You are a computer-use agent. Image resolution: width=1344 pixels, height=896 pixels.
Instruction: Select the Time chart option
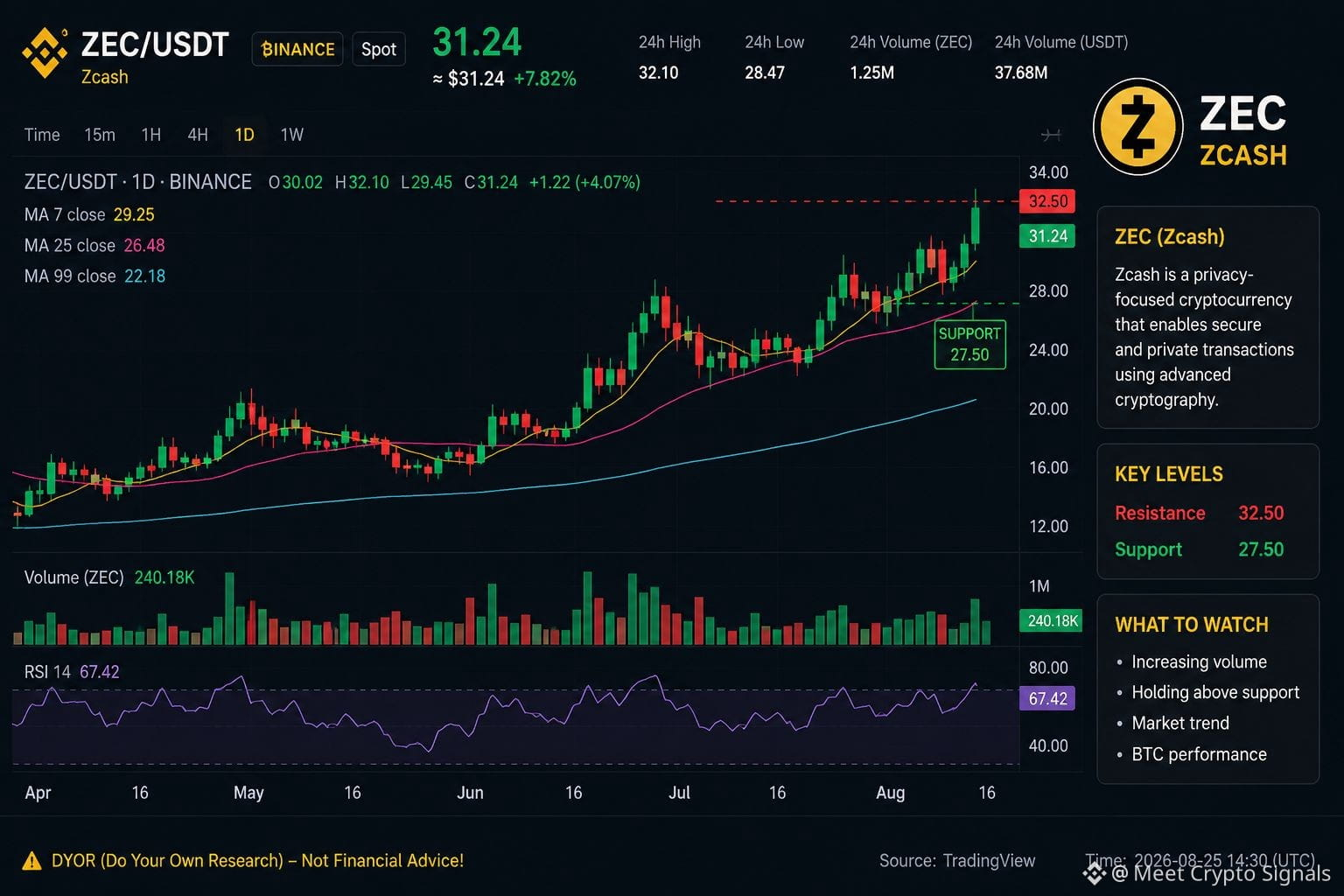coord(42,135)
